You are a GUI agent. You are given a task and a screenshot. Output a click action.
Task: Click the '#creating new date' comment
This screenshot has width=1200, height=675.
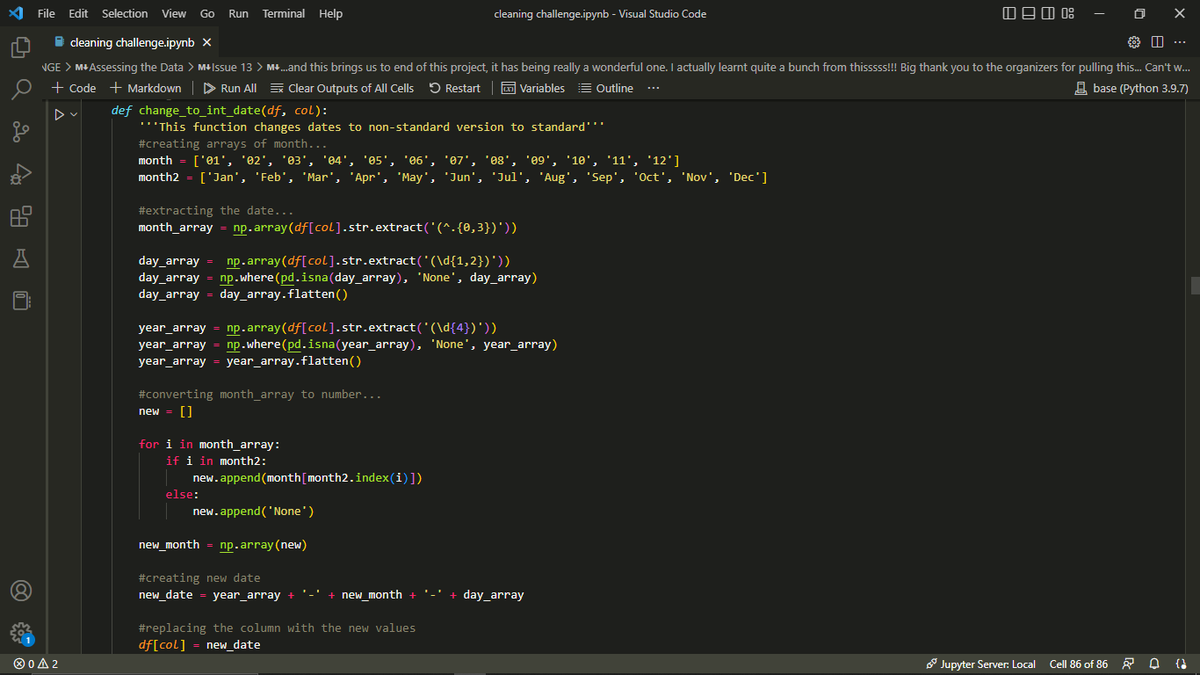coord(199,577)
